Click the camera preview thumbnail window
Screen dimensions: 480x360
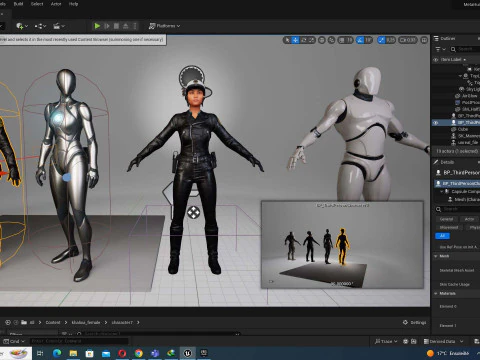(342, 244)
